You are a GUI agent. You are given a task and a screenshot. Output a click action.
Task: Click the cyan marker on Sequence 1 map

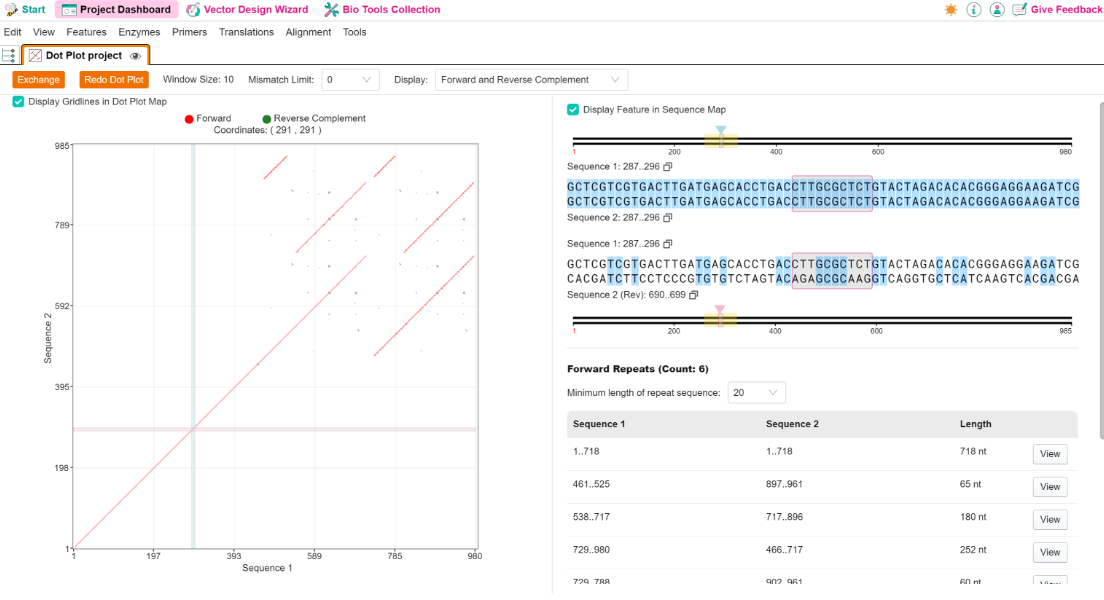click(721, 130)
